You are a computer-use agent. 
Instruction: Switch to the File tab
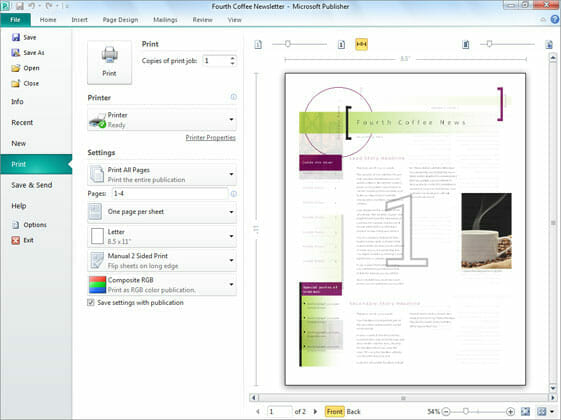[15, 20]
